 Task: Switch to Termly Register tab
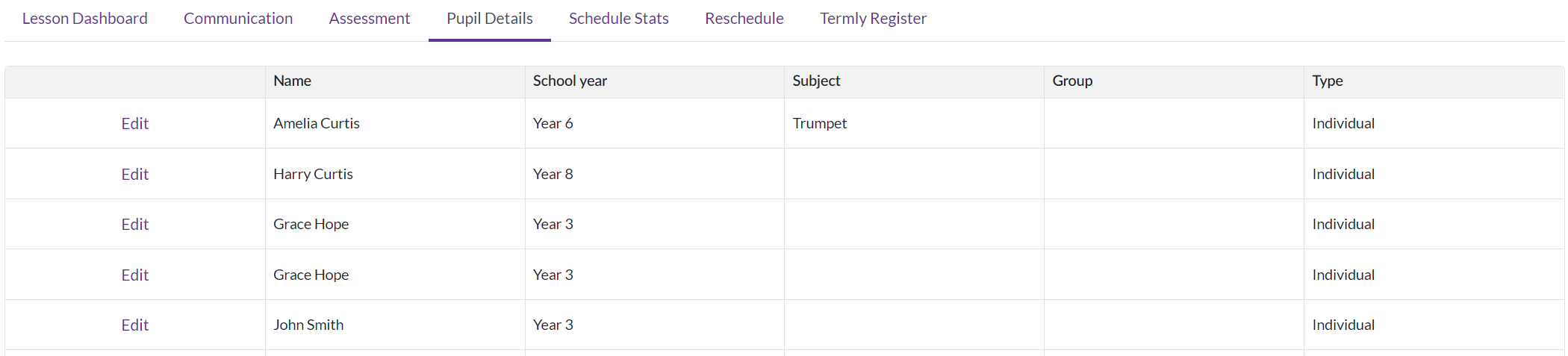point(873,19)
